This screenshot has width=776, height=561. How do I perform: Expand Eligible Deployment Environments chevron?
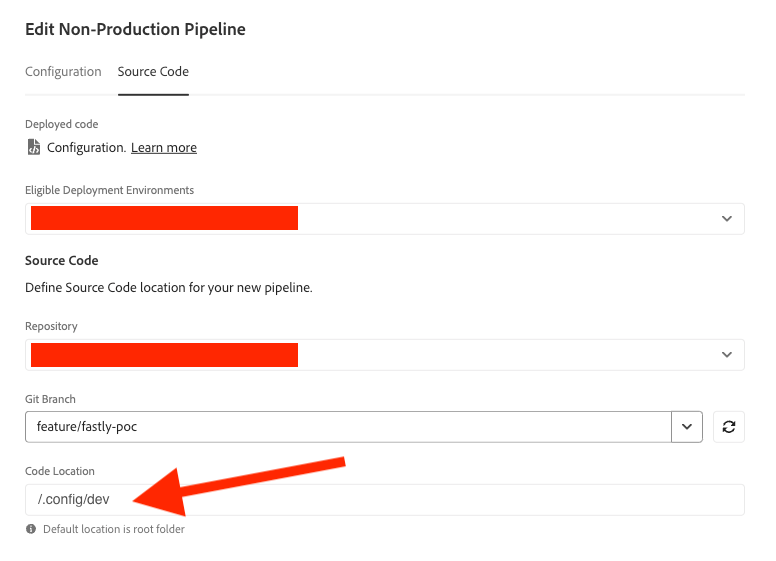(x=726, y=218)
